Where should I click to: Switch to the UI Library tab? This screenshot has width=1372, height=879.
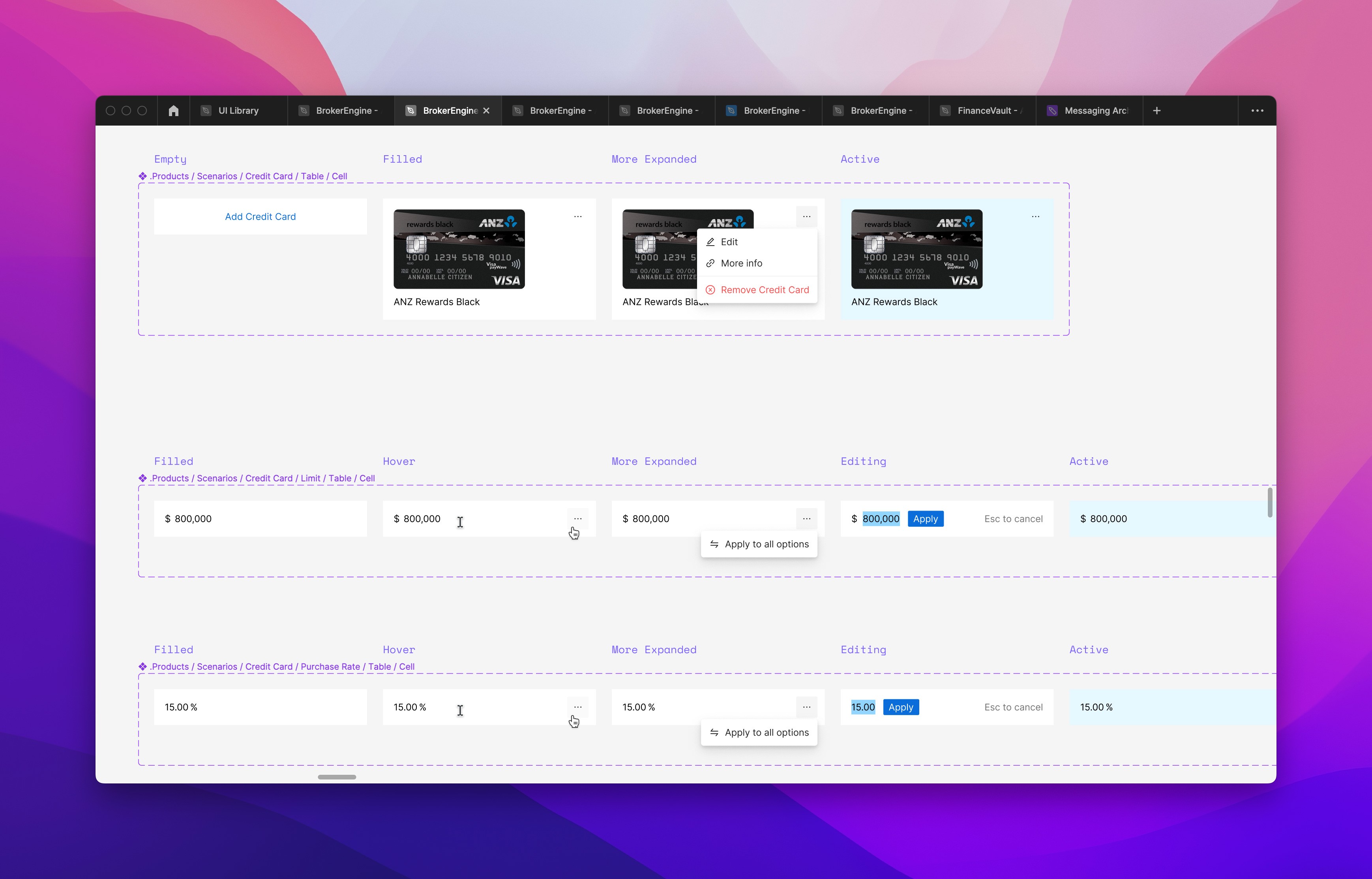pyautogui.click(x=238, y=111)
